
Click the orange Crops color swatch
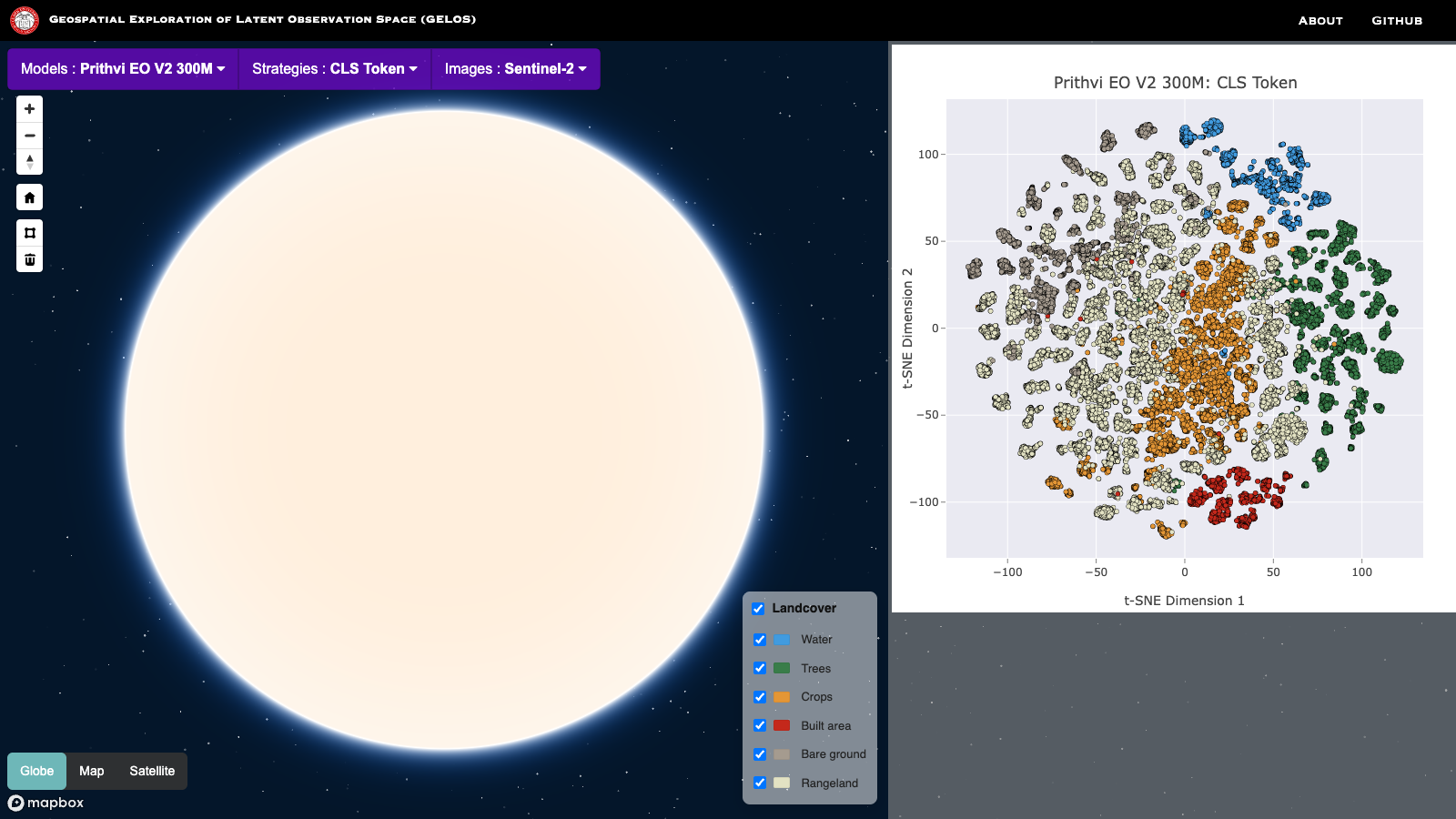coord(782,697)
